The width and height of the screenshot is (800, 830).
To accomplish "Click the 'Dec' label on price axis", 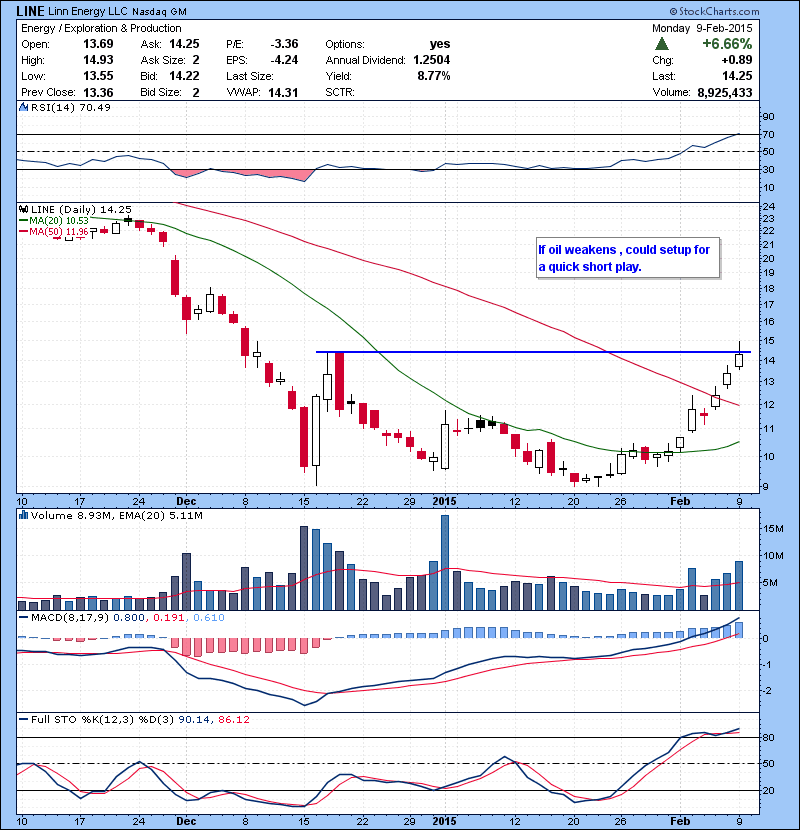I will click(x=186, y=501).
